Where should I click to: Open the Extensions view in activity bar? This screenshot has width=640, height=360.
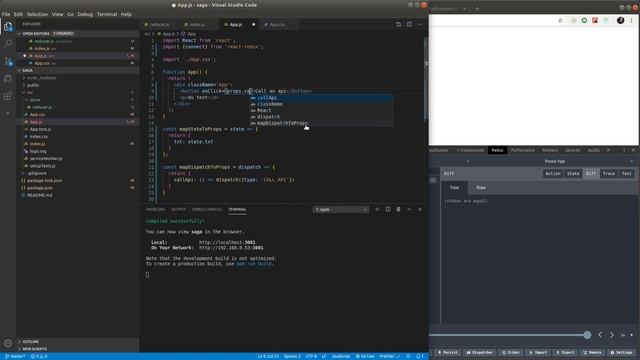8,96
